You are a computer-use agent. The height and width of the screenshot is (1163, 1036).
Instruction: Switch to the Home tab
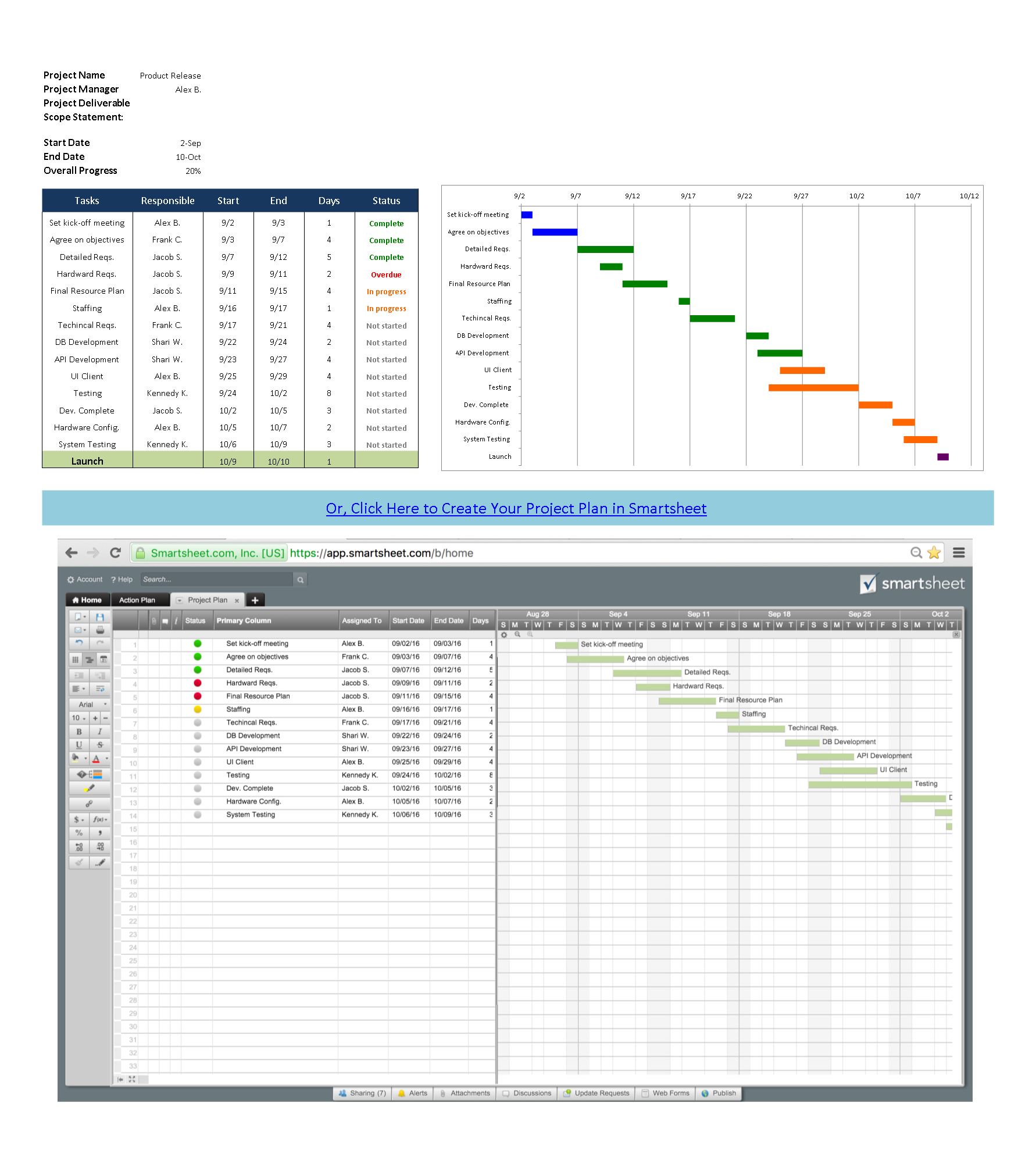tap(87, 600)
